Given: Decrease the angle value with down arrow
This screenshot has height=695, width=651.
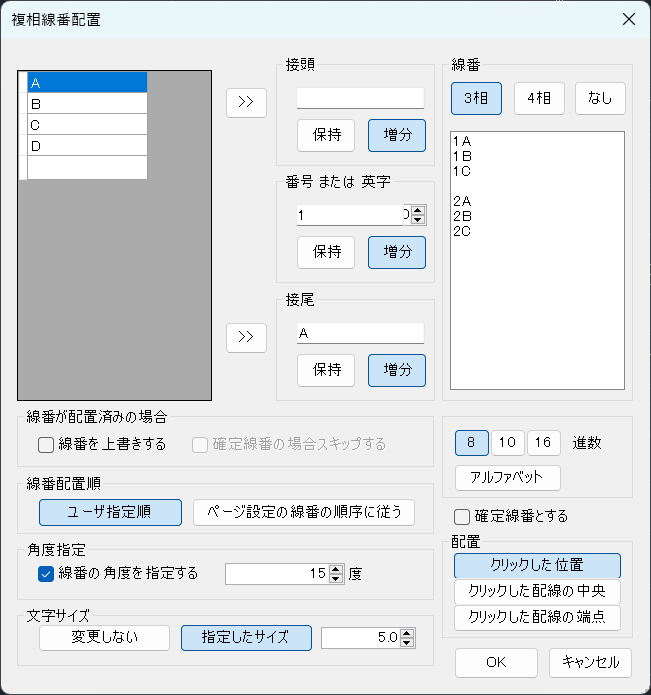Looking at the screenshot, I should (x=336, y=578).
